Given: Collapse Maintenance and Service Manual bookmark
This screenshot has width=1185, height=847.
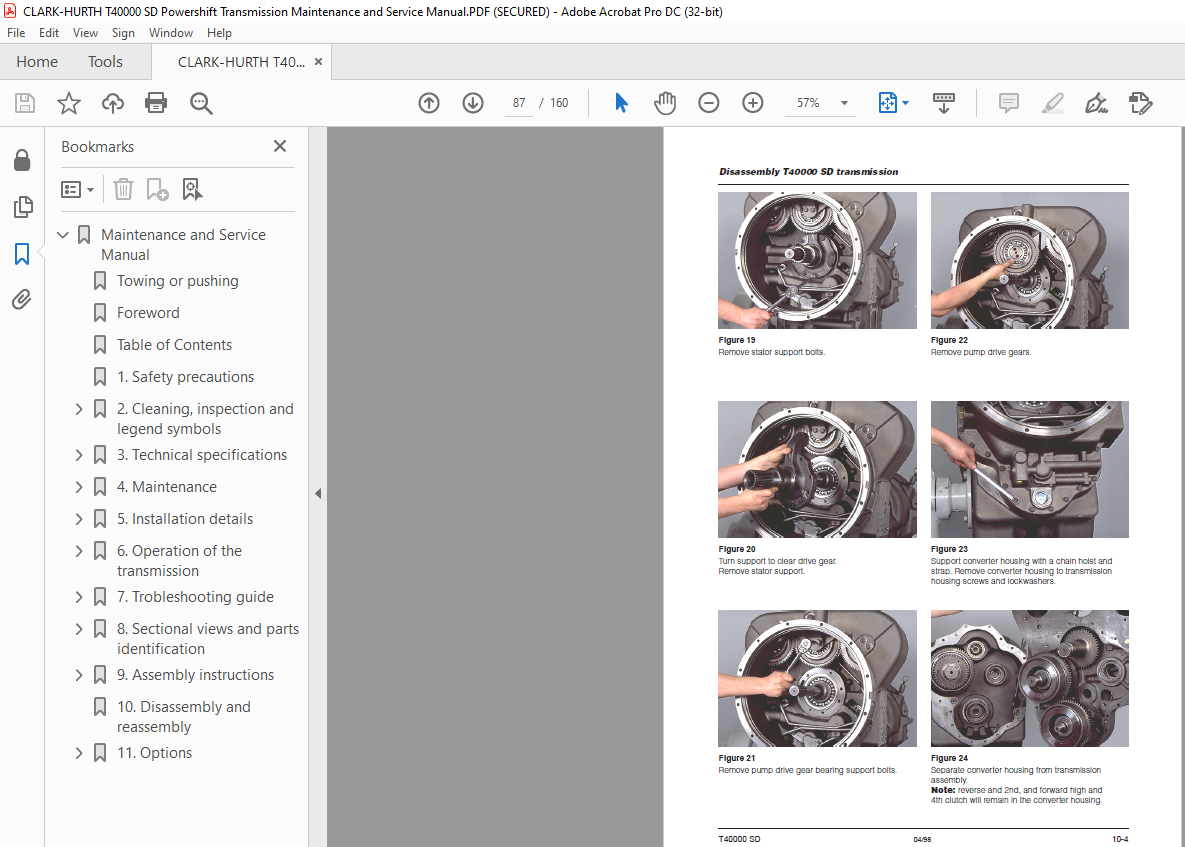Looking at the screenshot, I should click(63, 235).
